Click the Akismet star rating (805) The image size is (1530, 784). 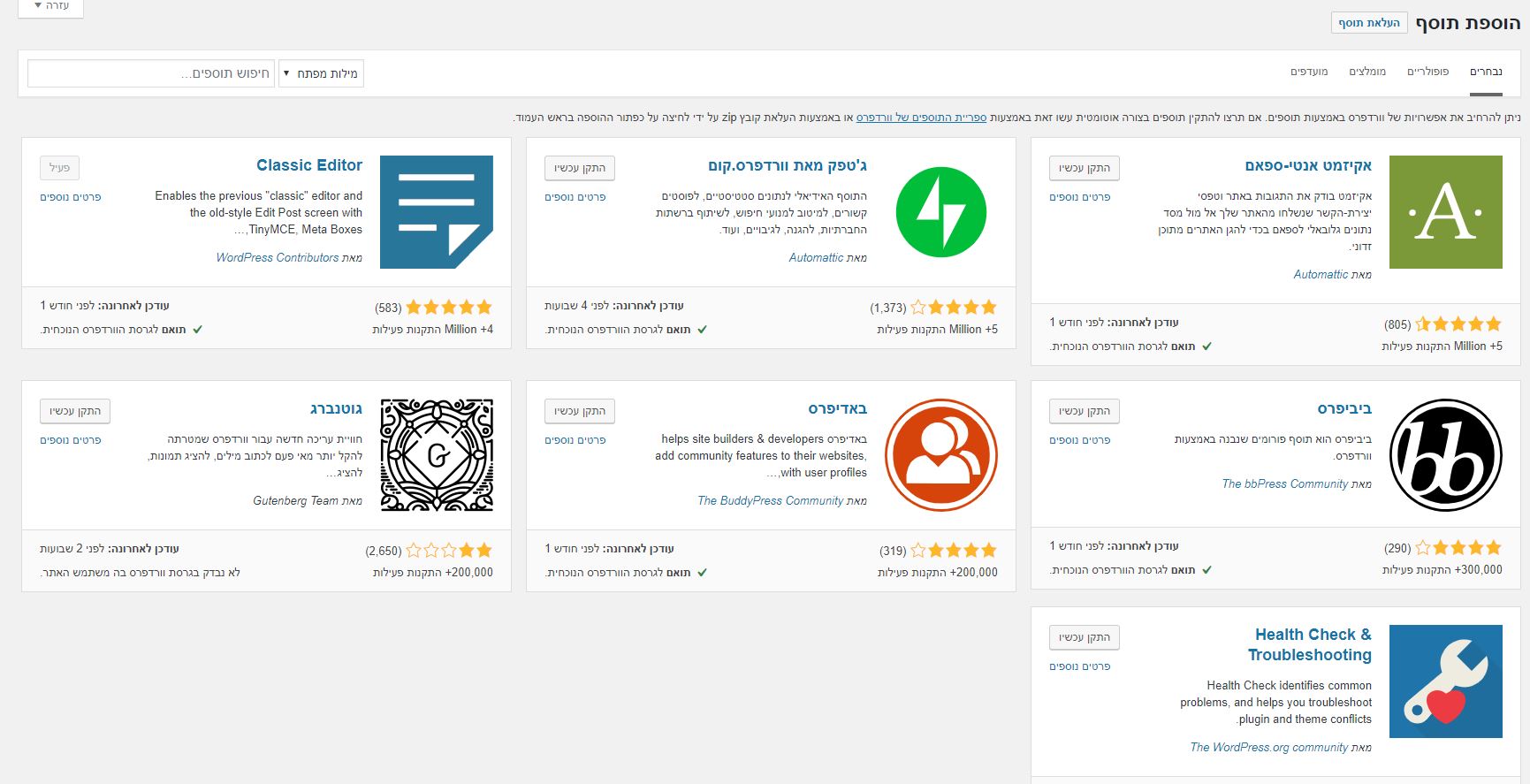(1458, 324)
